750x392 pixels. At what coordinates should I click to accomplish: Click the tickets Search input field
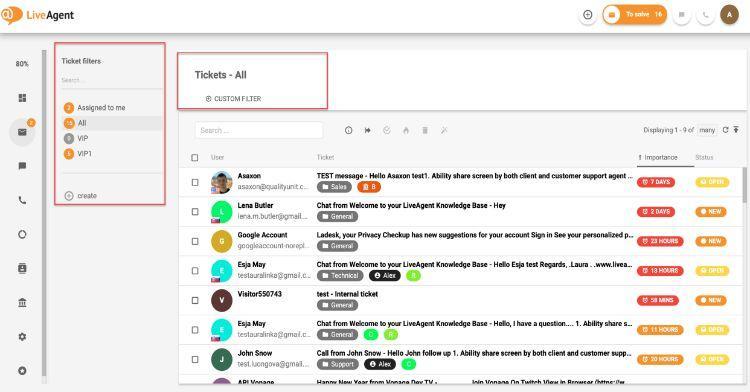coord(259,130)
